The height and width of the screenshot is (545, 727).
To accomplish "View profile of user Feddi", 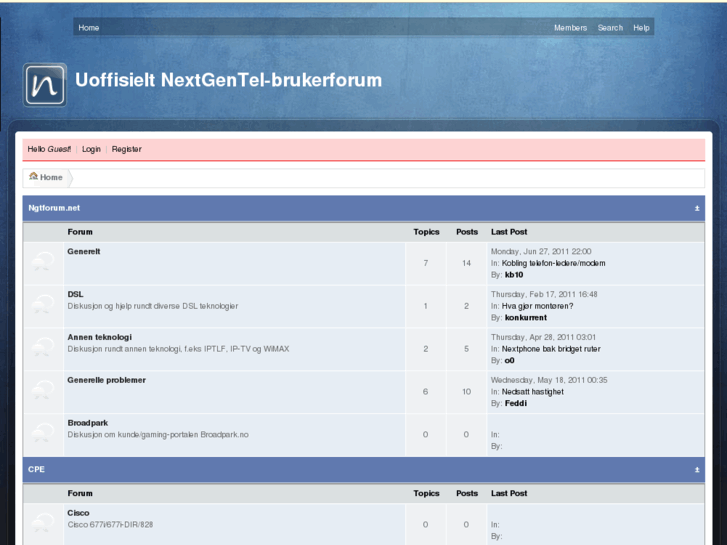I will click(x=516, y=404).
